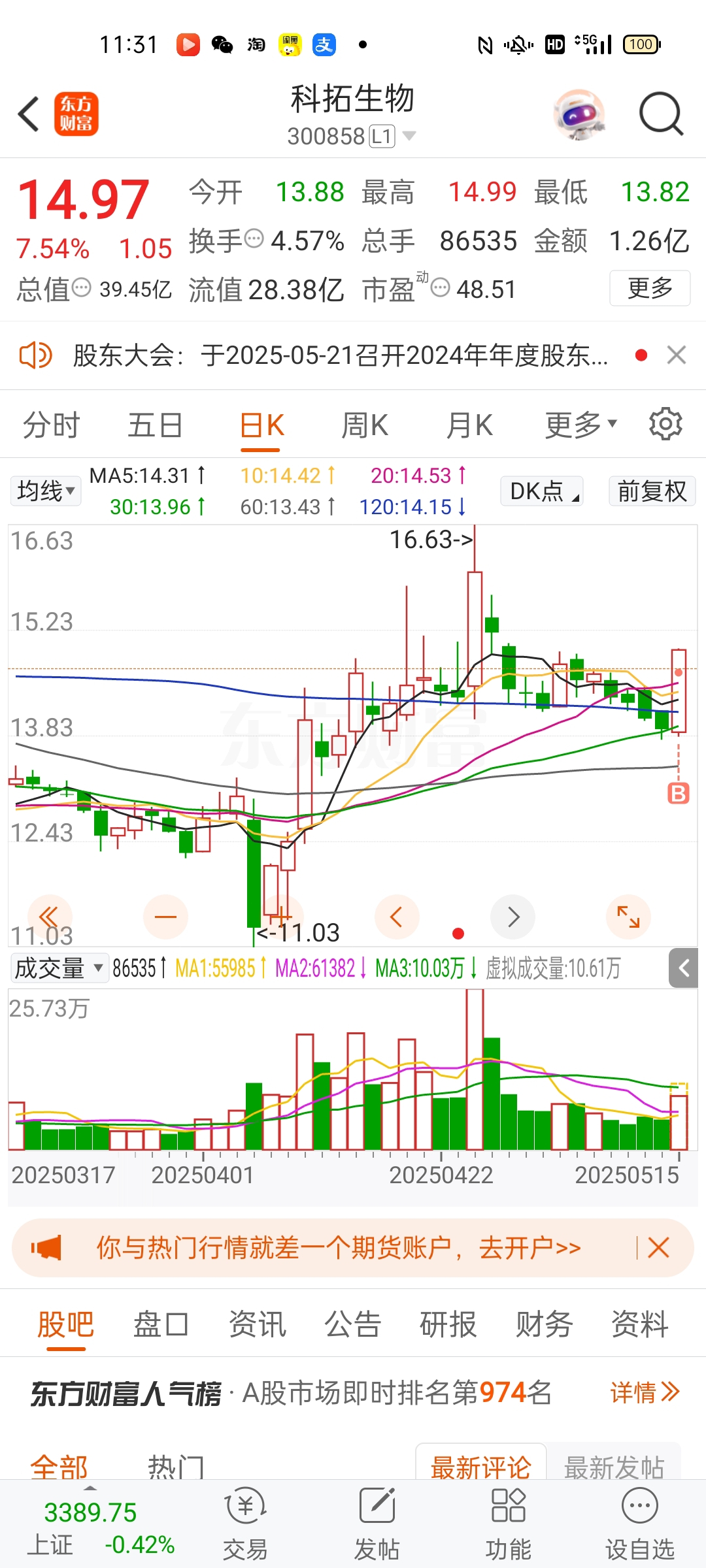Expand the 更多 chart period dropdown
This screenshot has height=1568, width=706.
click(581, 425)
